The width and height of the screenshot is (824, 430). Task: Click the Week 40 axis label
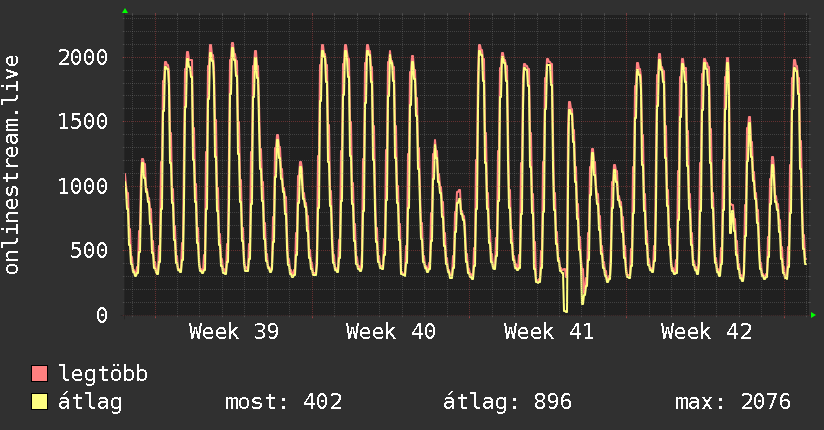coord(390,332)
